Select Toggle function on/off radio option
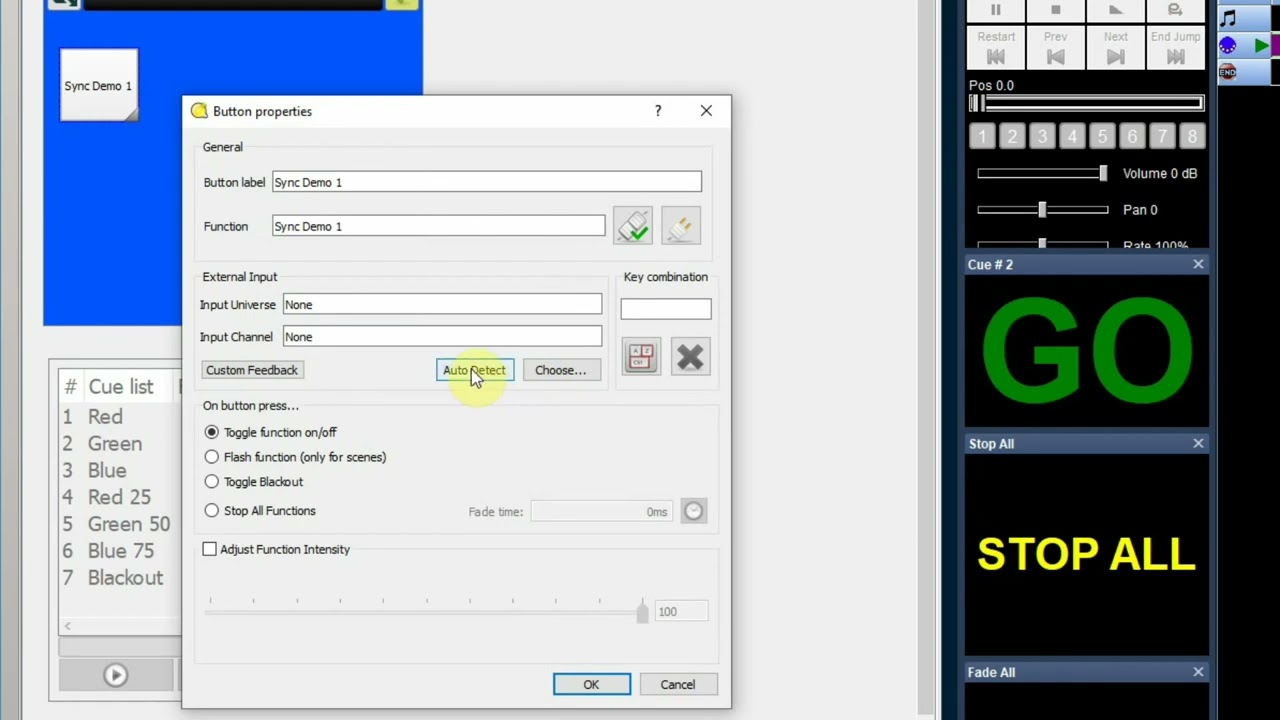This screenshot has height=720, width=1280. pyautogui.click(x=270, y=432)
